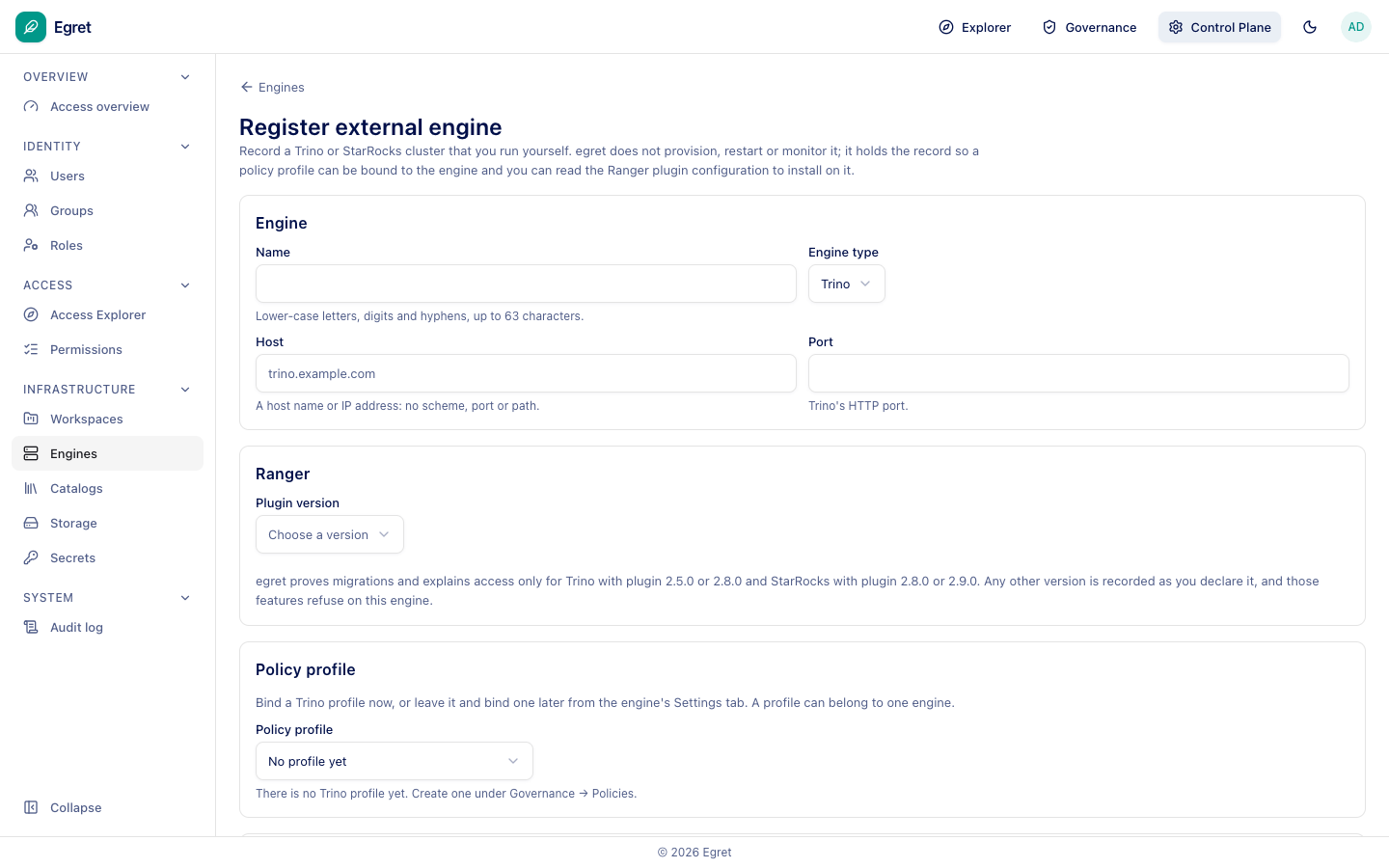Collapse the SYSTEM section chevron
The image size is (1389, 868).
click(x=185, y=598)
